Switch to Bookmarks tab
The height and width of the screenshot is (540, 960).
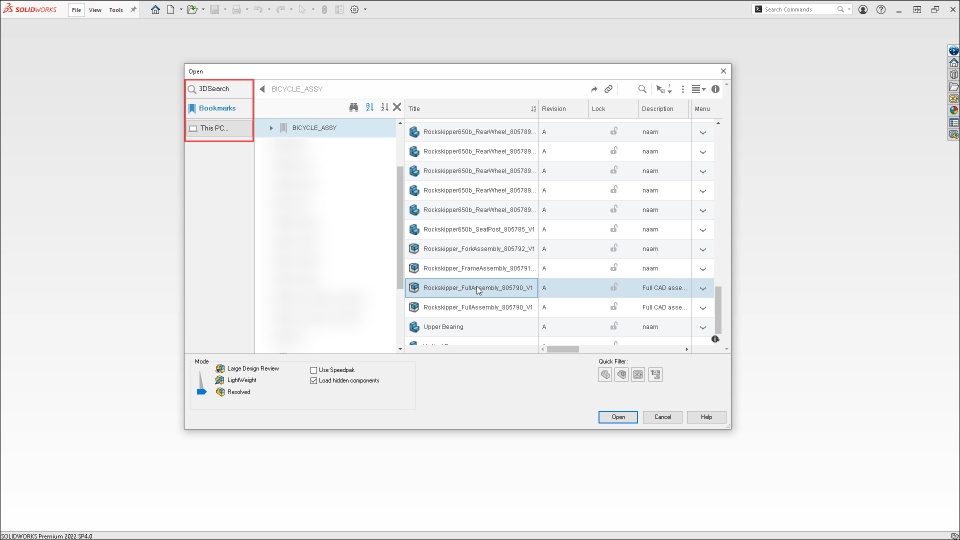(x=220, y=108)
